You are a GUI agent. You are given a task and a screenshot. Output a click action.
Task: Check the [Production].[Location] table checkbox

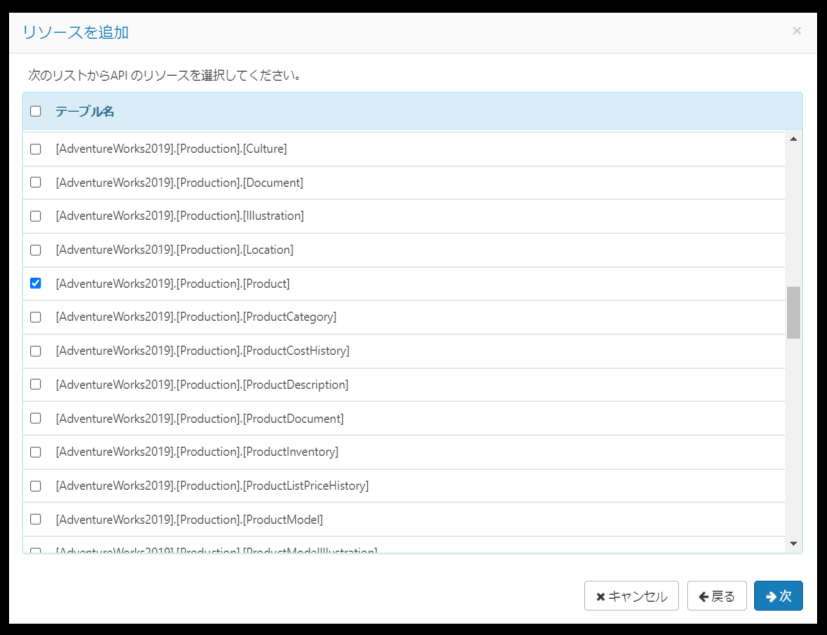(35, 250)
